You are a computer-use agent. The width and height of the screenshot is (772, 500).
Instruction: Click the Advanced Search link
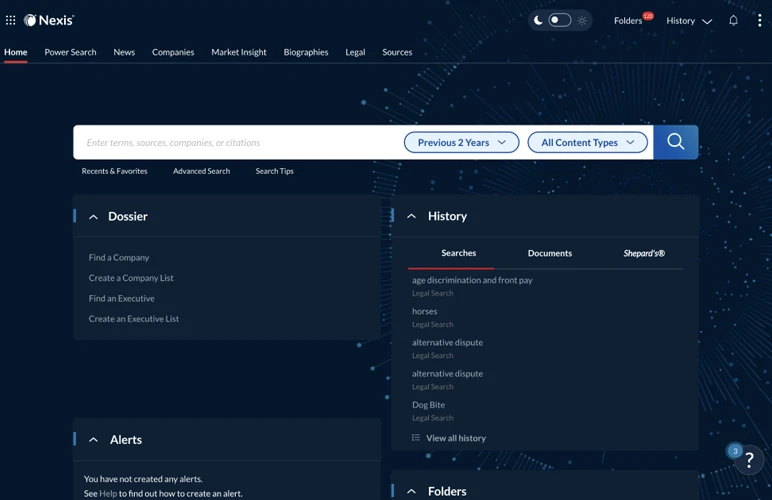(201, 171)
